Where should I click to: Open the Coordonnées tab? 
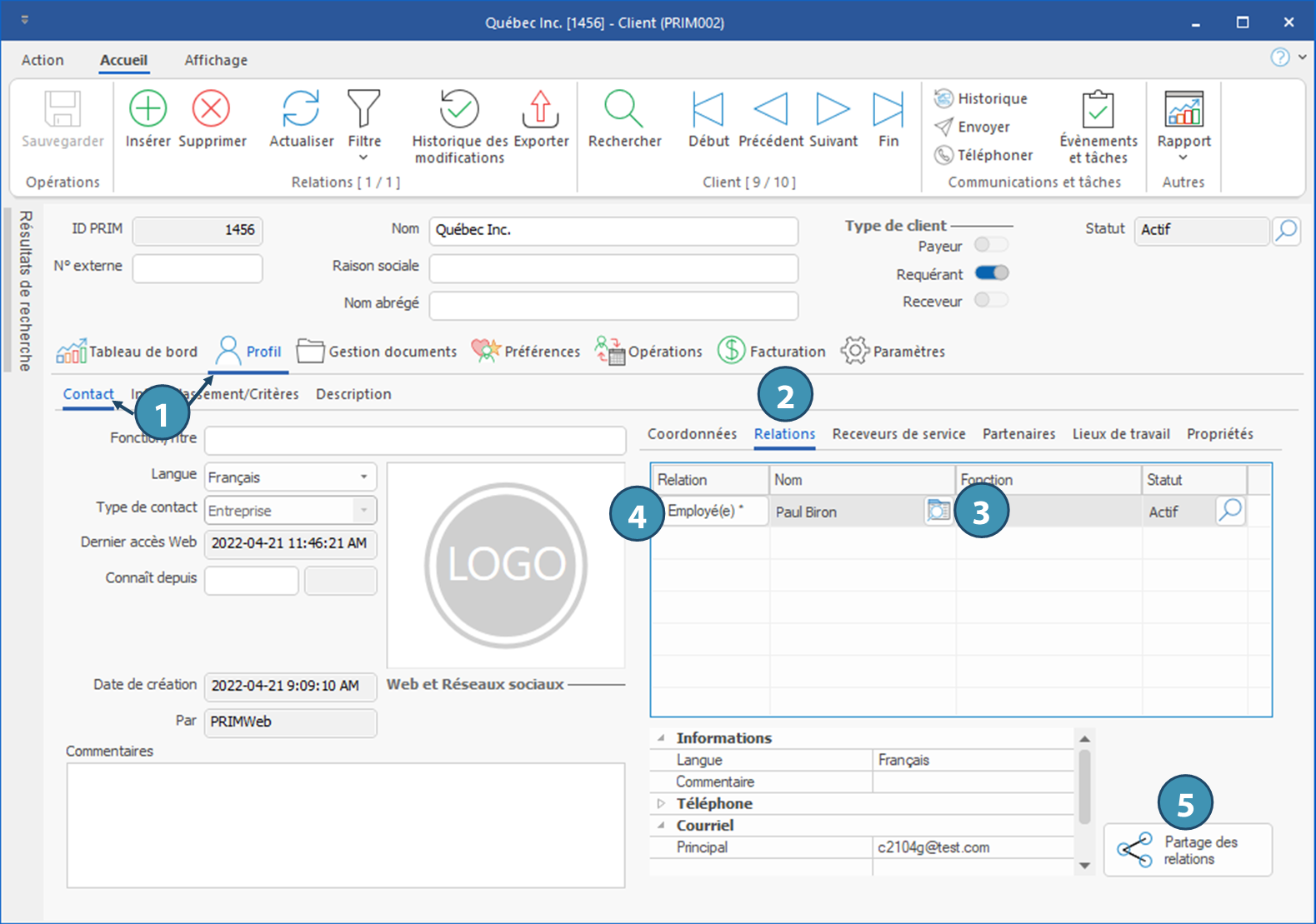click(692, 434)
